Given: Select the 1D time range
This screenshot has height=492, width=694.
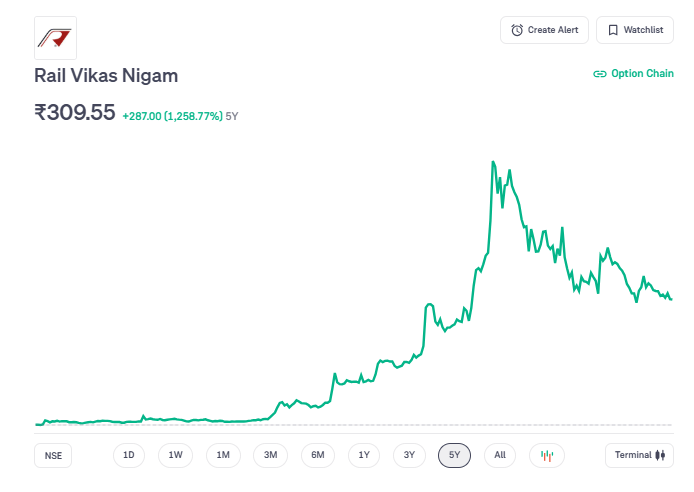Looking at the screenshot, I should [x=129, y=455].
